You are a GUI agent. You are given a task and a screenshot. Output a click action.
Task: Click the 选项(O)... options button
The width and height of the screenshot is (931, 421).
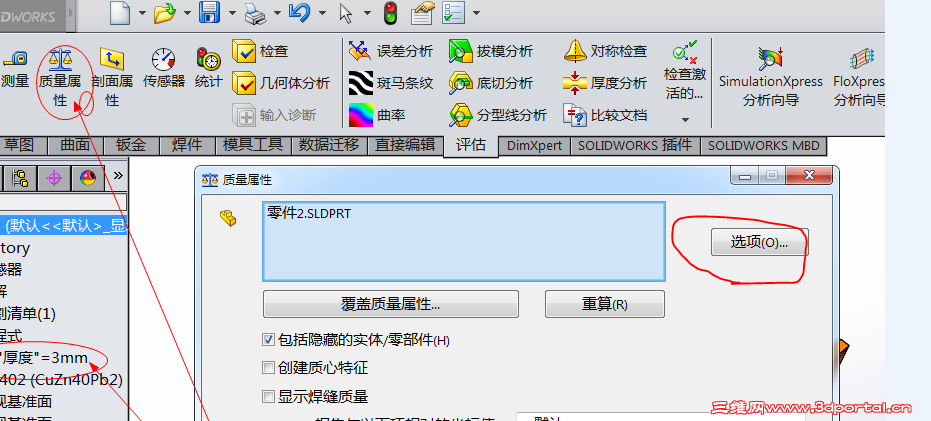(759, 243)
